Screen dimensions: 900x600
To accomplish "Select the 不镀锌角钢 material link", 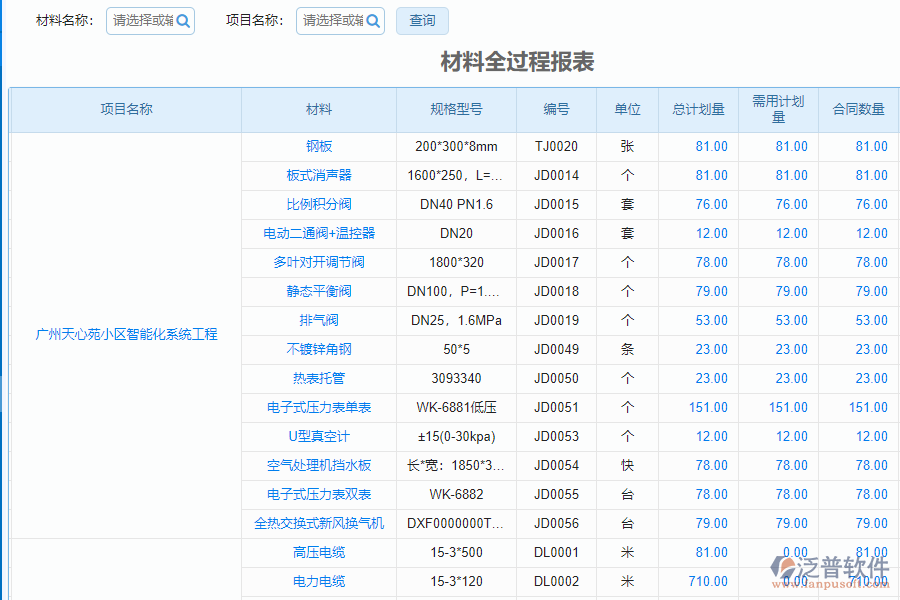I will click(x=318, y=350).
